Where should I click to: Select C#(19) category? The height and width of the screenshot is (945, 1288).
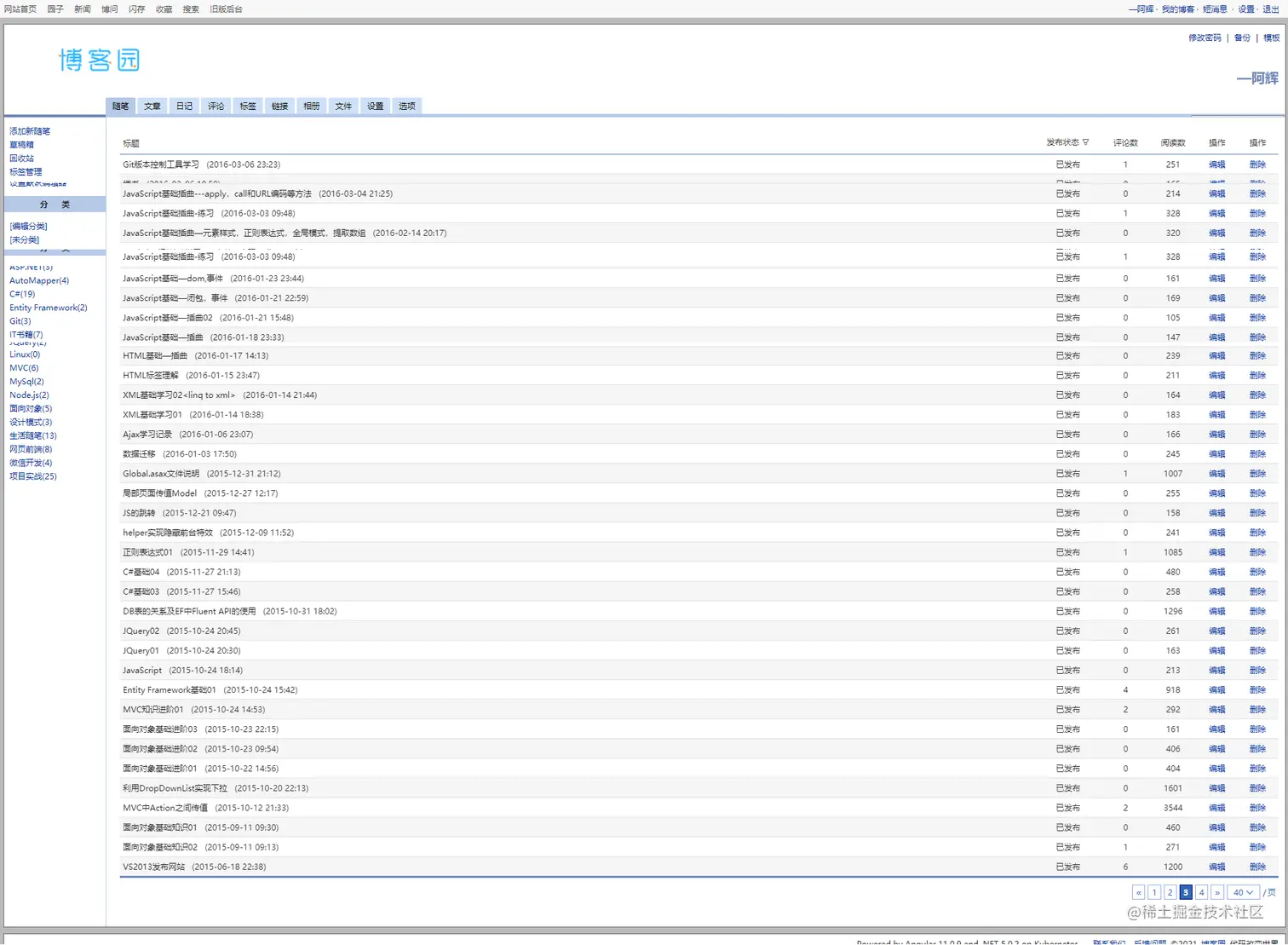(x=22, y=294)
